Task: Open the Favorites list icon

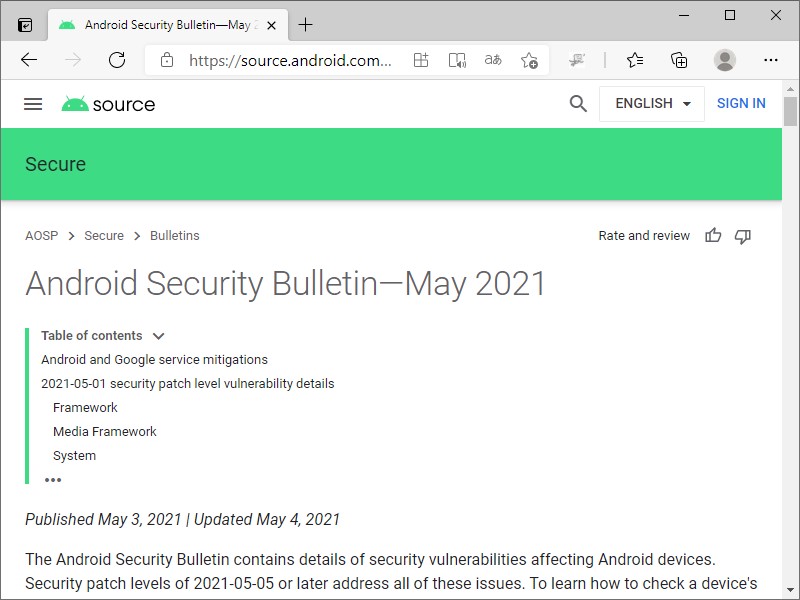Action: point(635,60)
